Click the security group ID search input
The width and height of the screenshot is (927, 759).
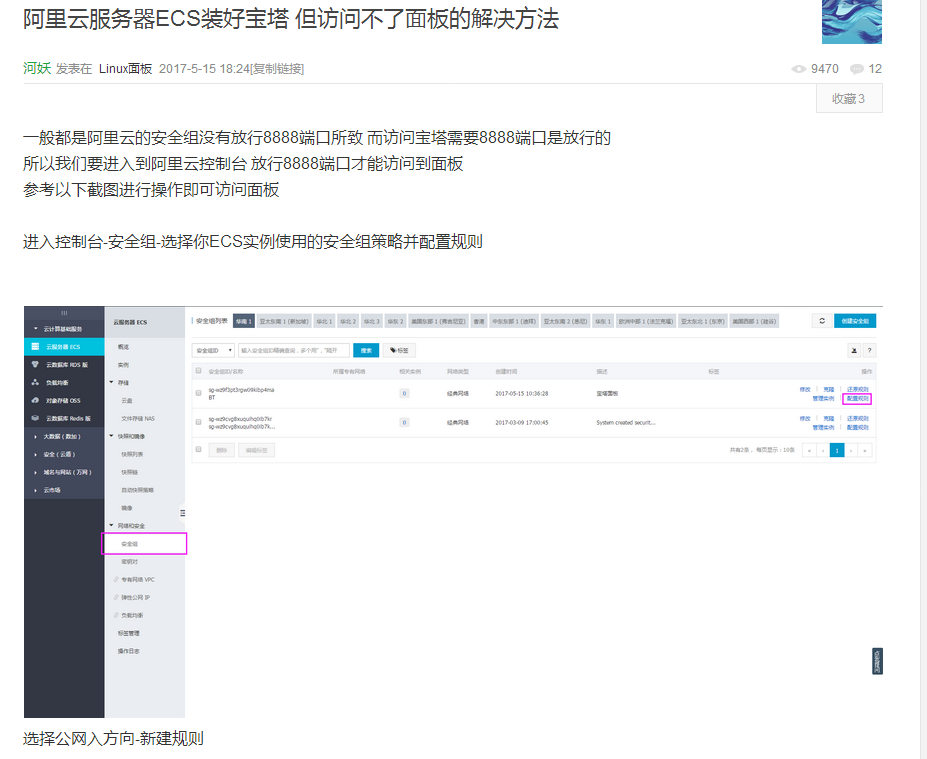[x=293, y=351]
